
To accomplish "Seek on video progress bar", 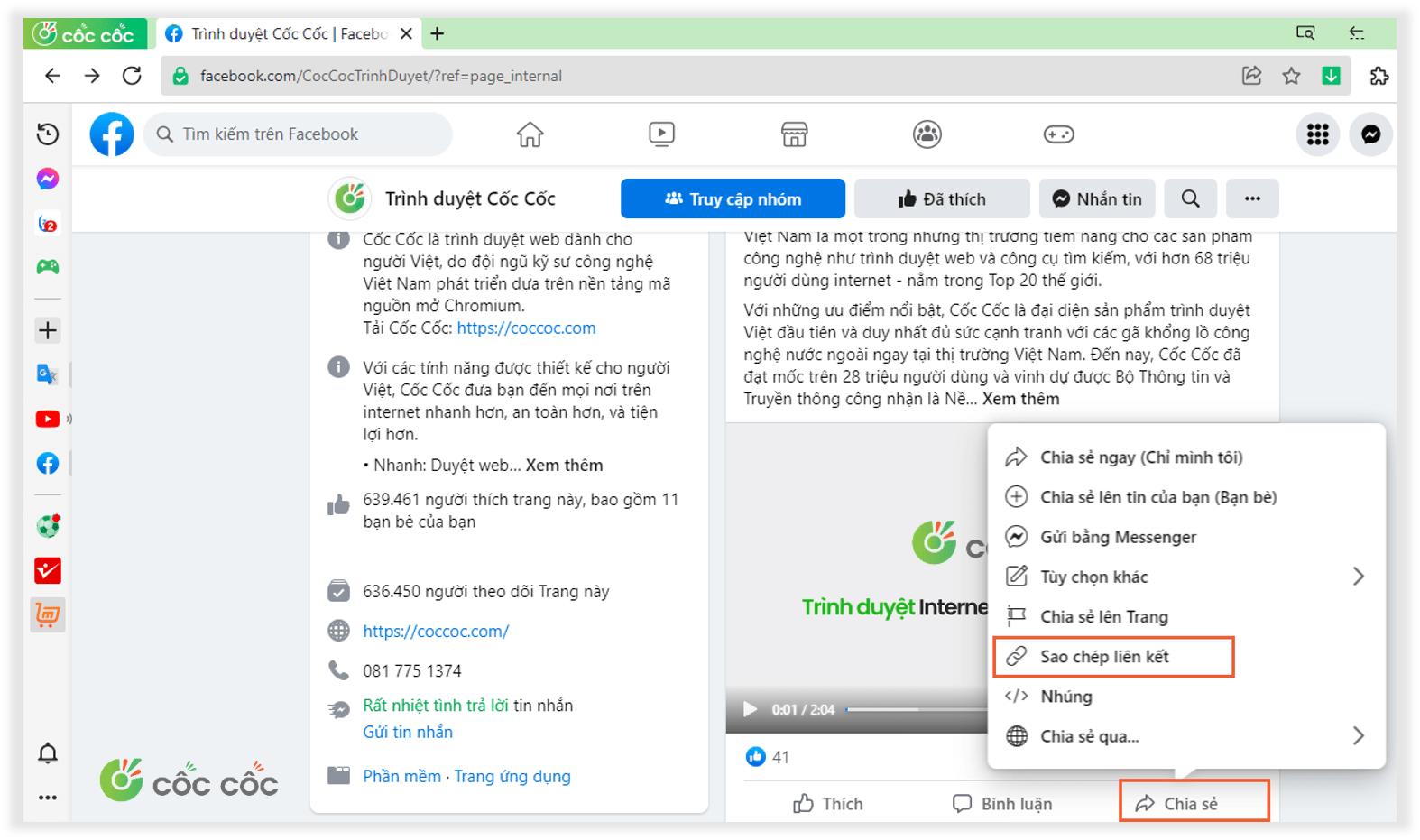I will click(x=916, y=709).
